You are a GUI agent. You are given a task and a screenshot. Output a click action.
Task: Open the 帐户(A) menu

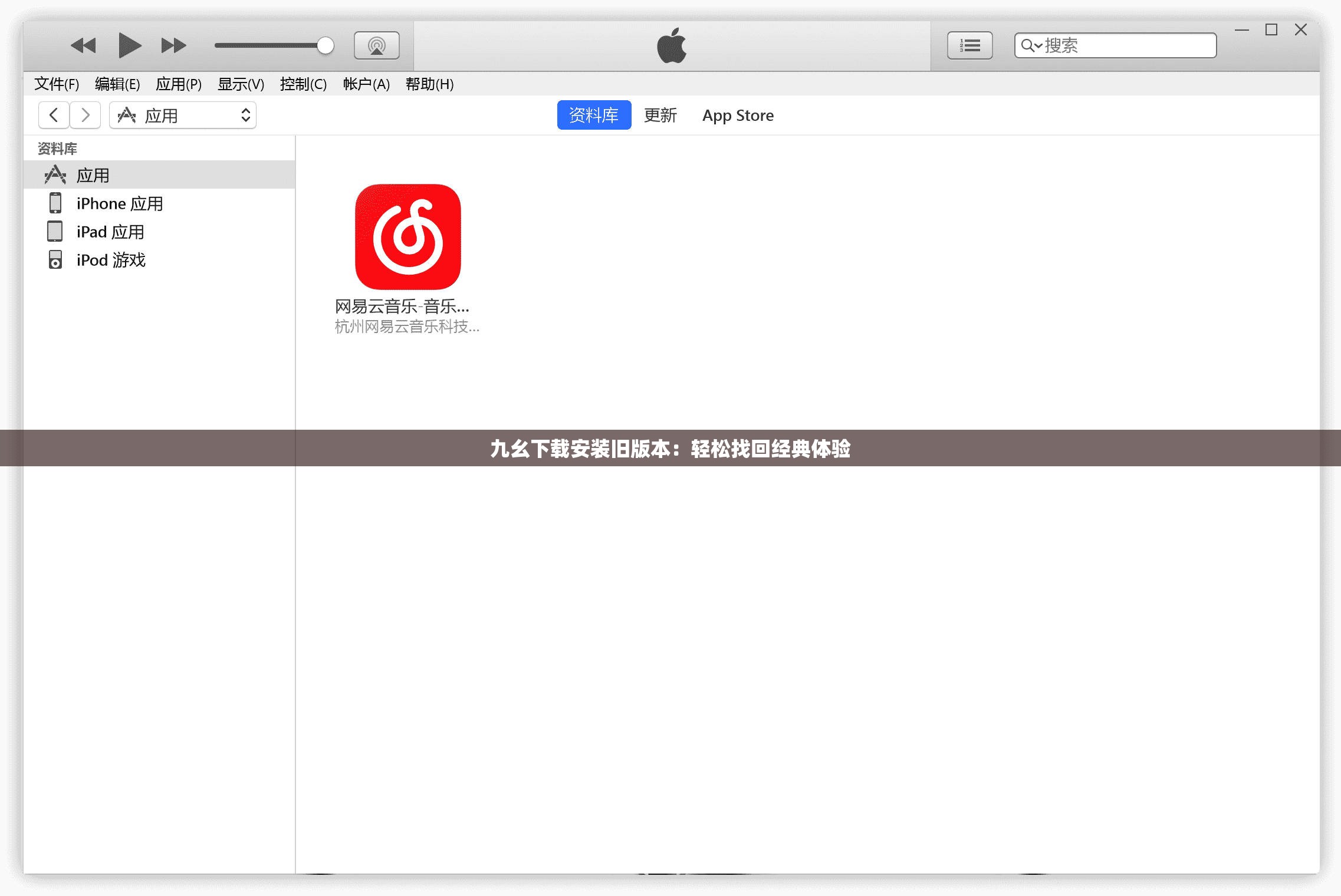point(366,84)
